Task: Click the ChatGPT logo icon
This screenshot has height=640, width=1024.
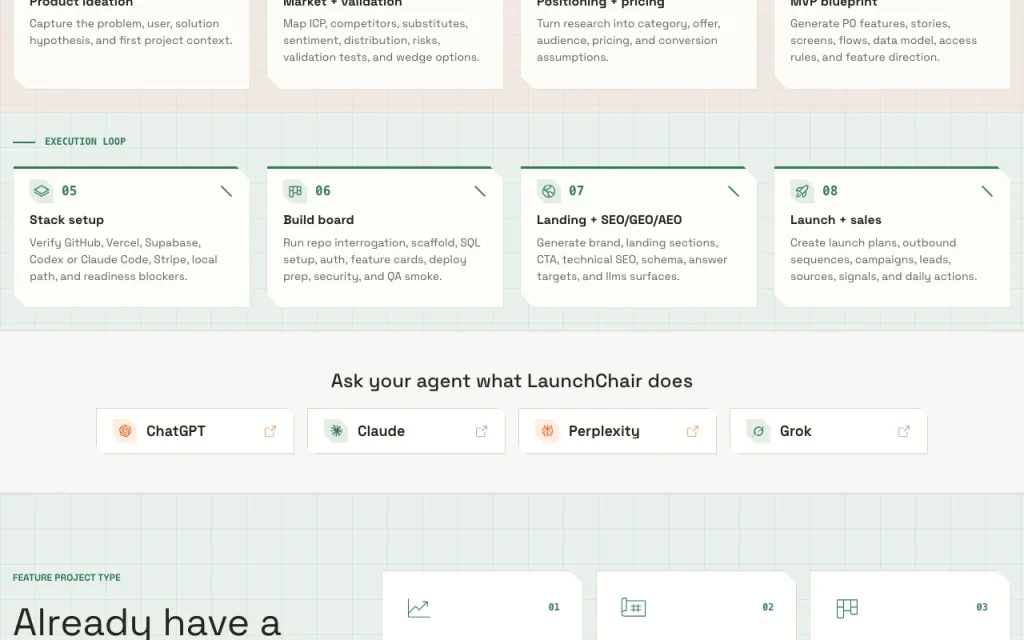Action: 125,431
